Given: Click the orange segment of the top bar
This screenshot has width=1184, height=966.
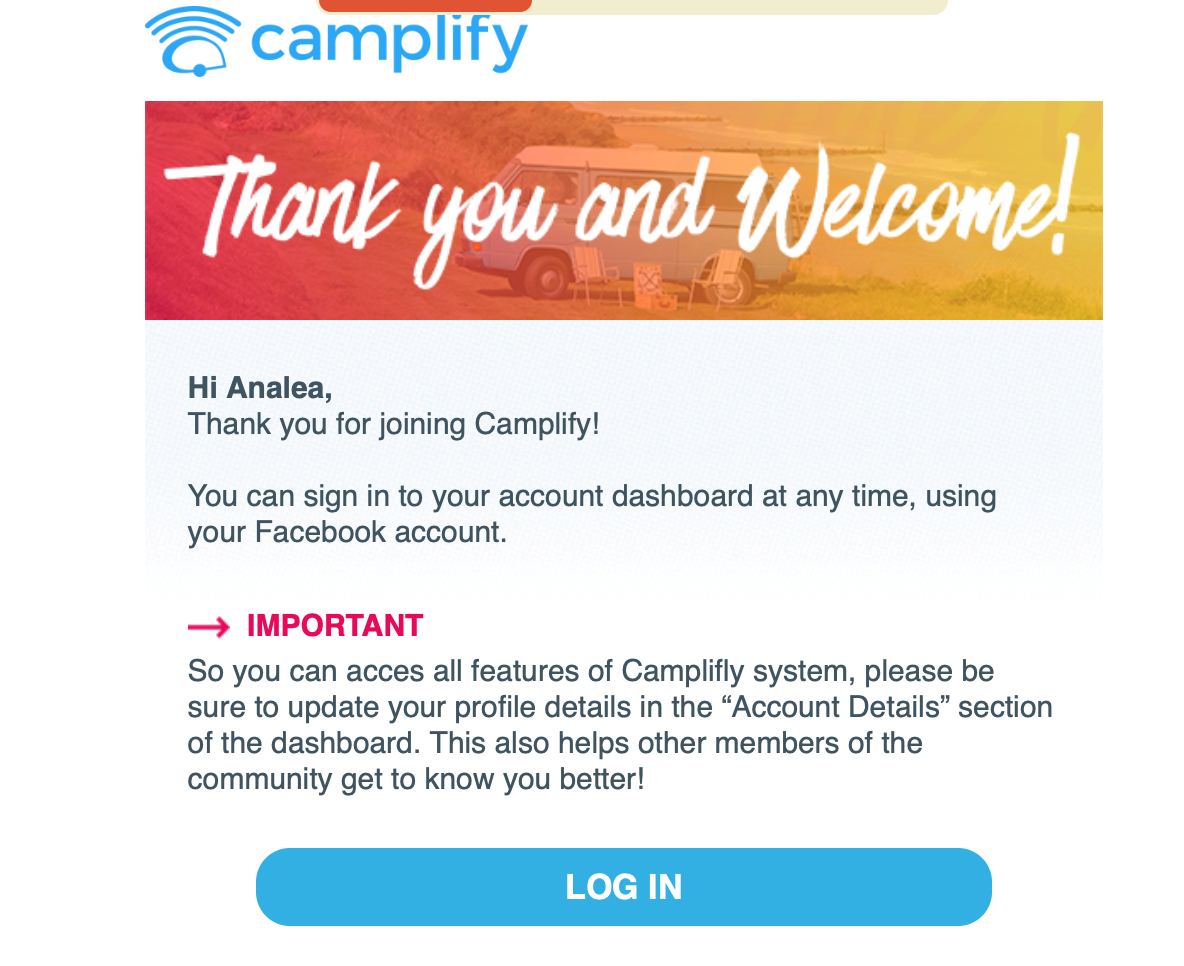Looking at the screenshot, I should 425,5.
